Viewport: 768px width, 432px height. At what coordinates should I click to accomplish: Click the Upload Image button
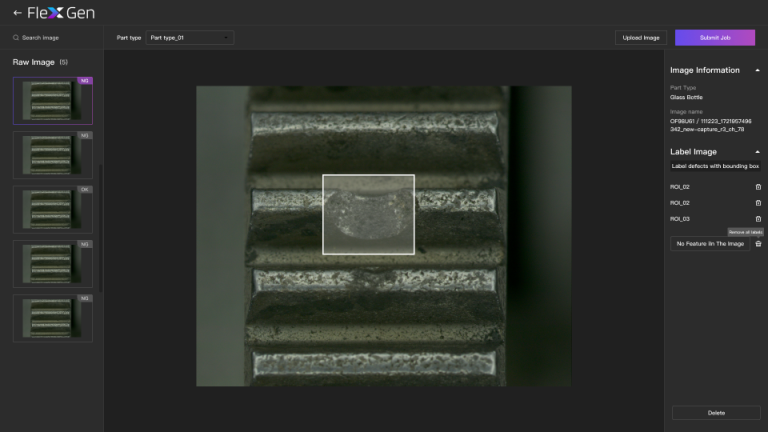click(641, 38)
